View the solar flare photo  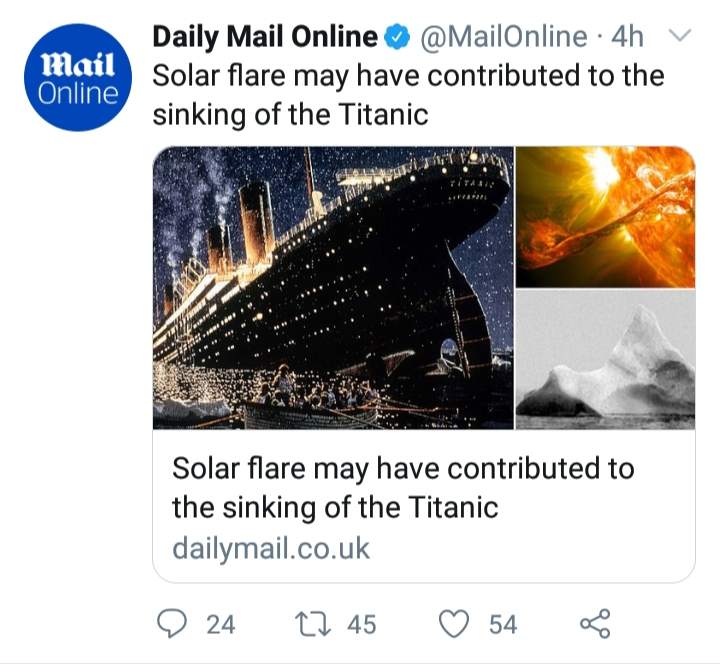(605, 217)
